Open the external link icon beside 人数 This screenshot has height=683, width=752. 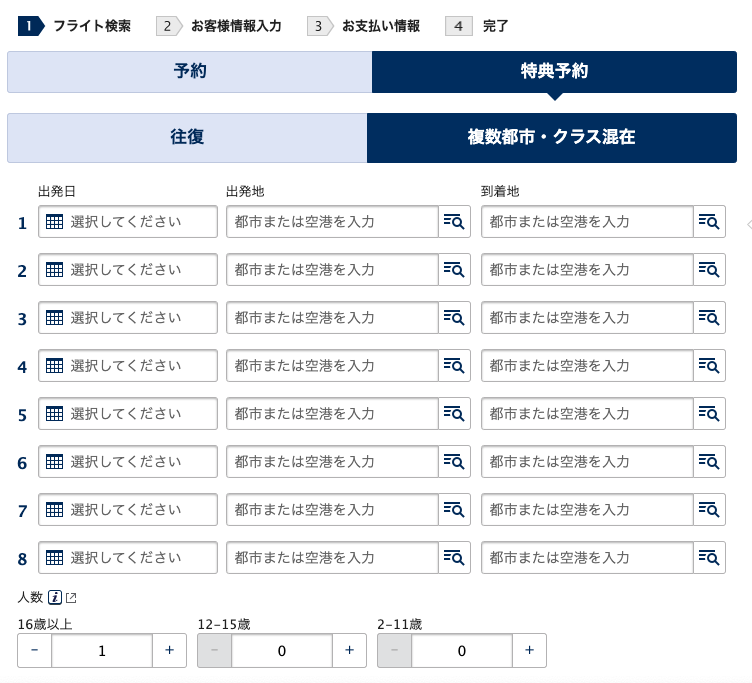71,598
